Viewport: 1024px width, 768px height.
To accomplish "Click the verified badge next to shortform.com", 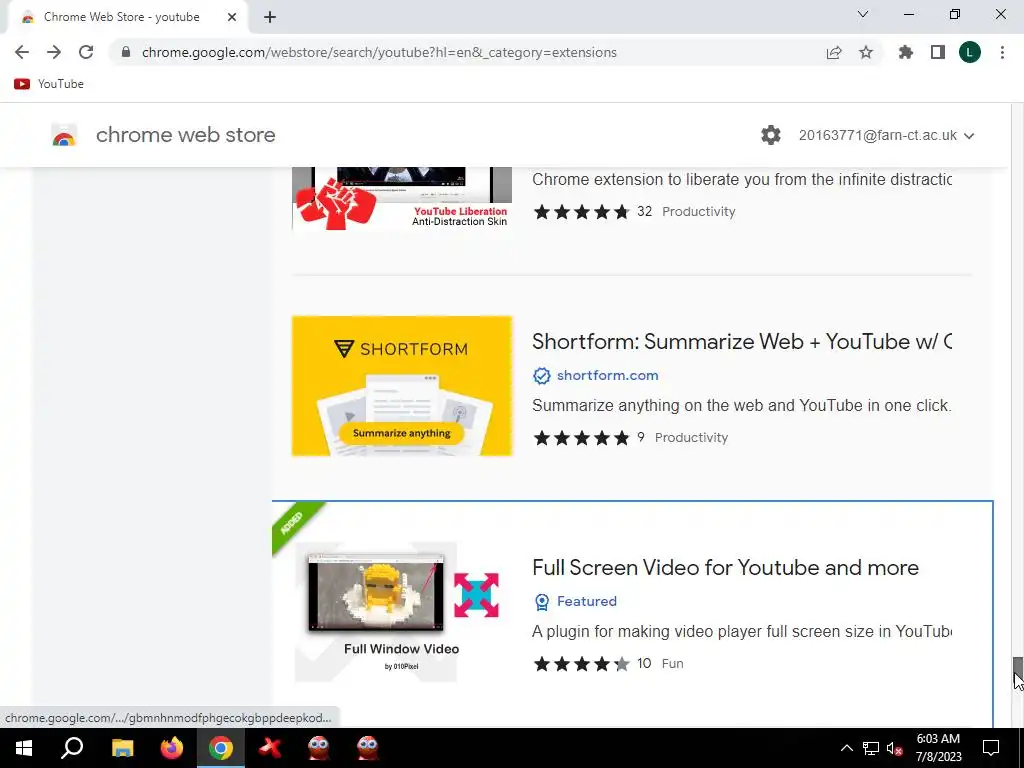I will [541, 376].
